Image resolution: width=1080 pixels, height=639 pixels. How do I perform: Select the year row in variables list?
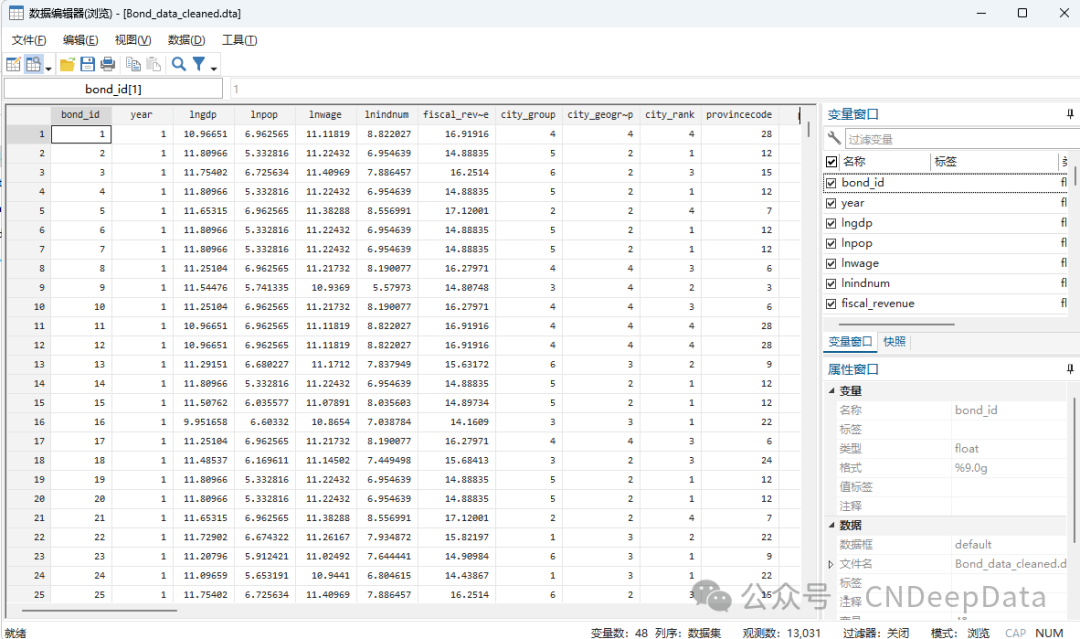pyautogui.click(x=946, y=203)
